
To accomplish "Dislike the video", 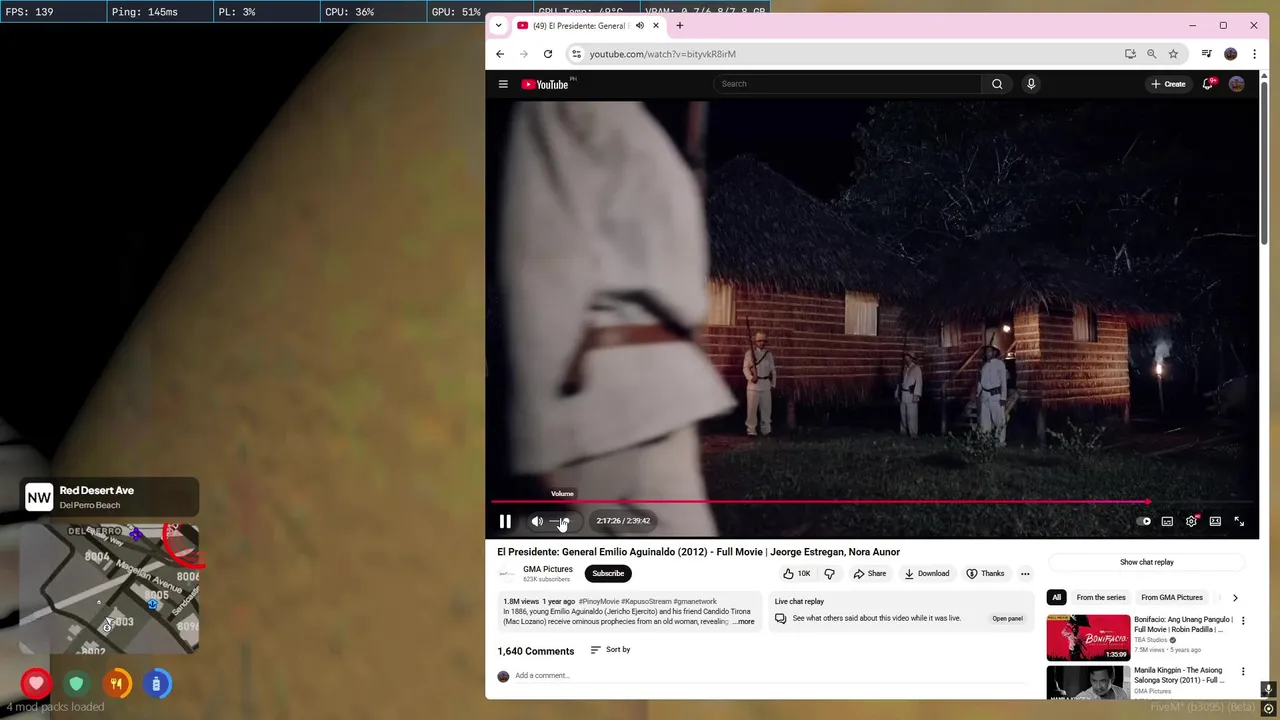I will (829, 574).
